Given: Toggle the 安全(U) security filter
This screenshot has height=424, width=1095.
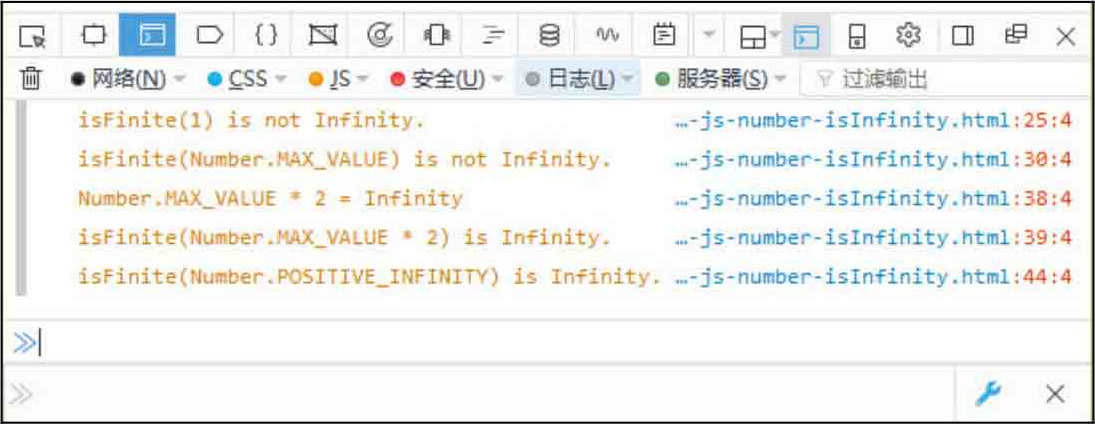Looking at the screenshot, I should click(x=438, y=79).
